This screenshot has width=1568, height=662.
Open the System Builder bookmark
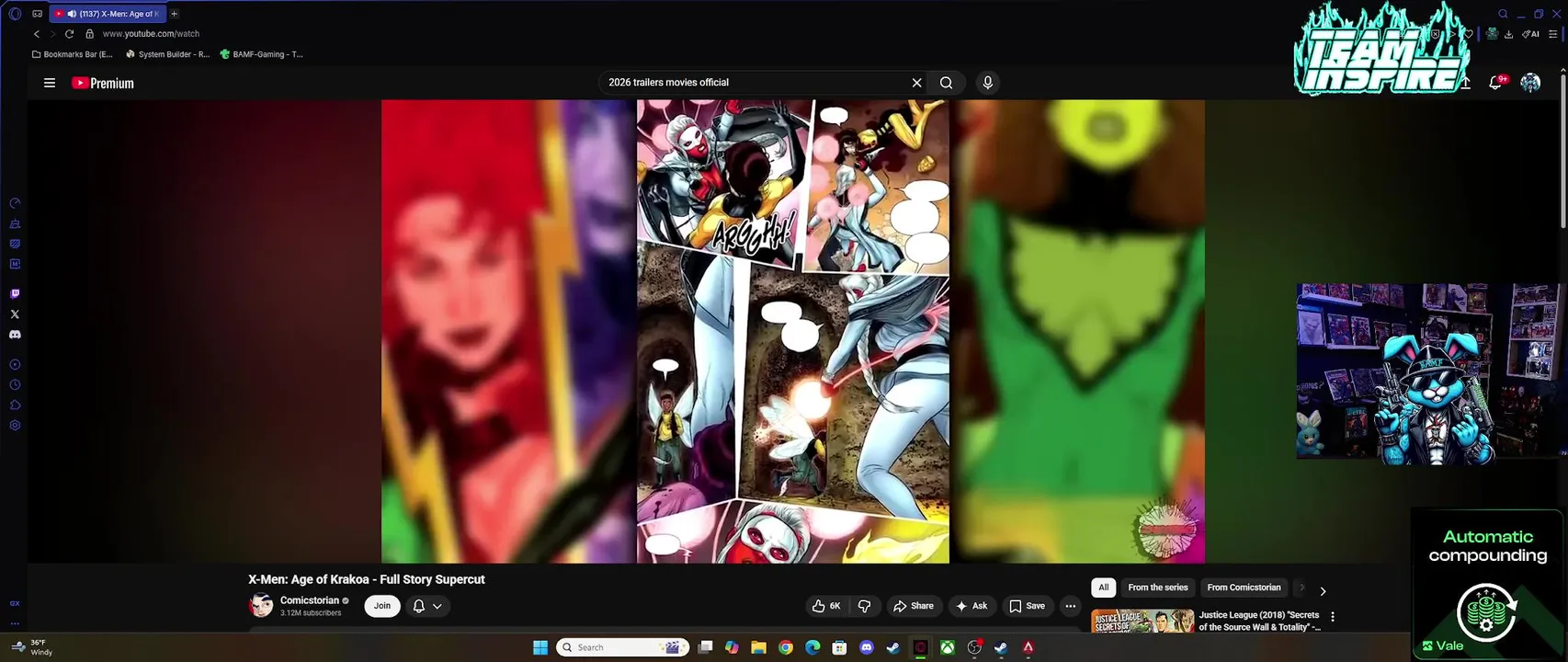[x=167, y=54]
